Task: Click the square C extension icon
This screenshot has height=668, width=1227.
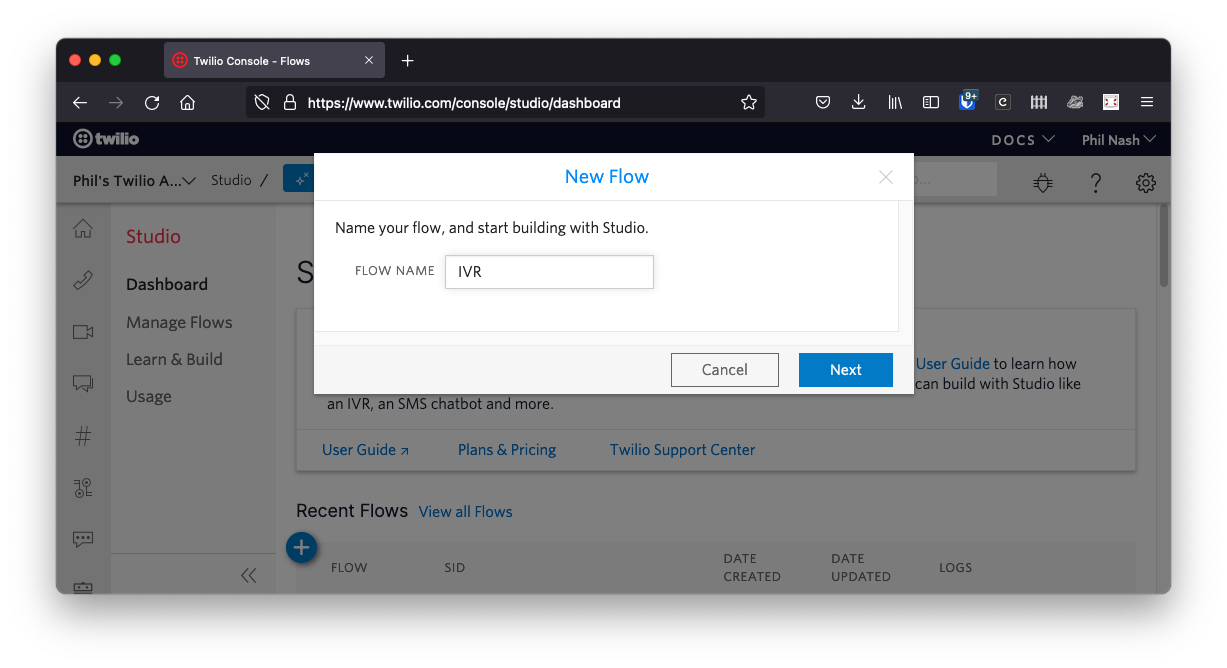Action: [1003, 102]
